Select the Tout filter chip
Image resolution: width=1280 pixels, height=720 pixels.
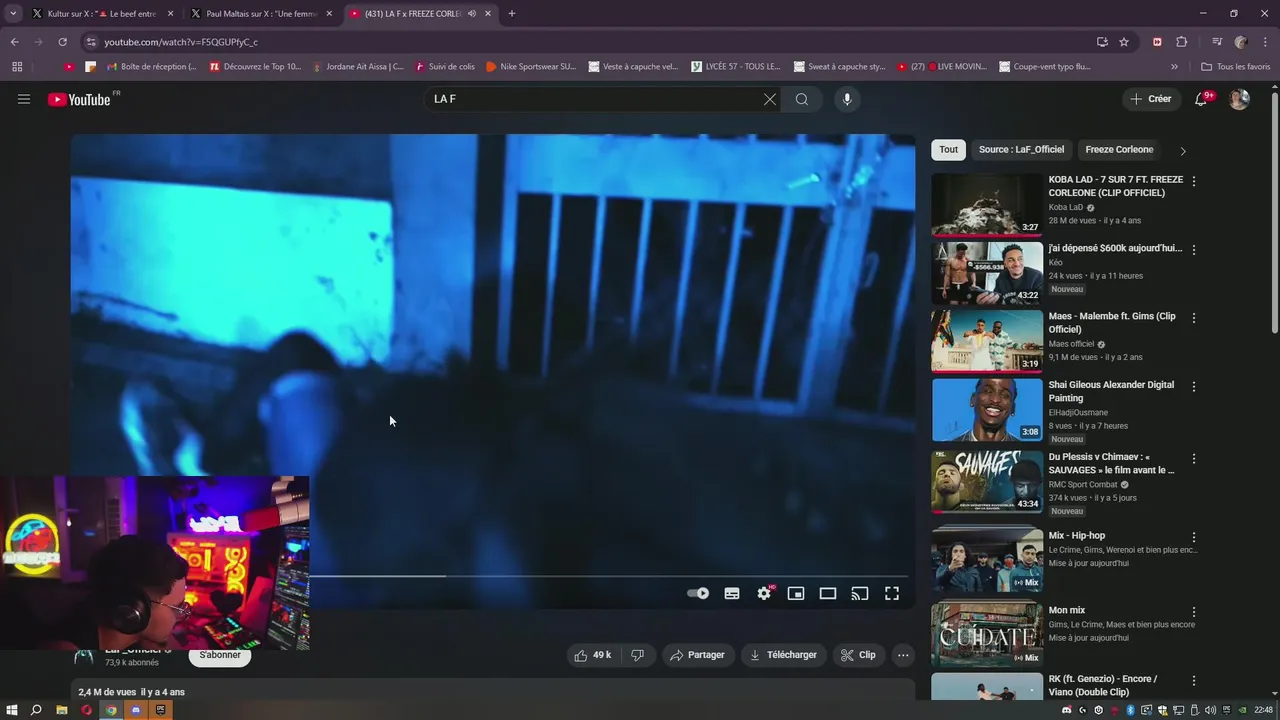[948, 150]
